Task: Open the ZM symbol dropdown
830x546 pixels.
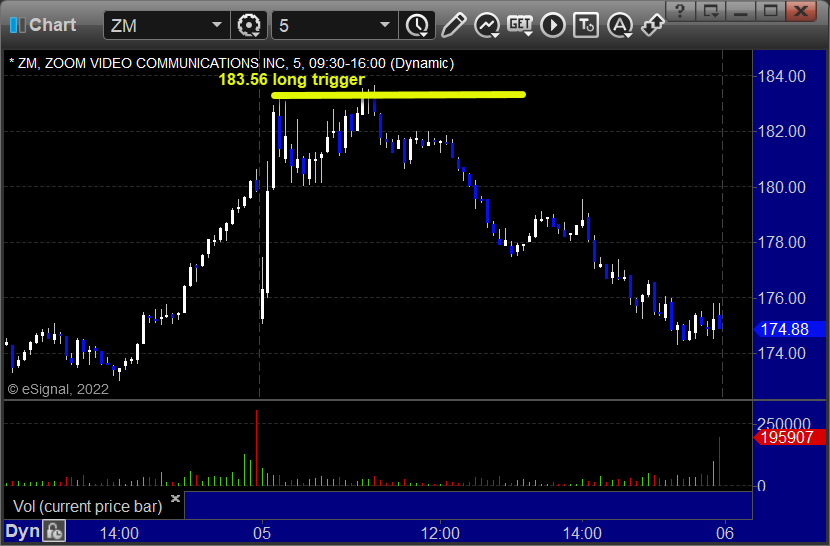Action: click(216, 25)
